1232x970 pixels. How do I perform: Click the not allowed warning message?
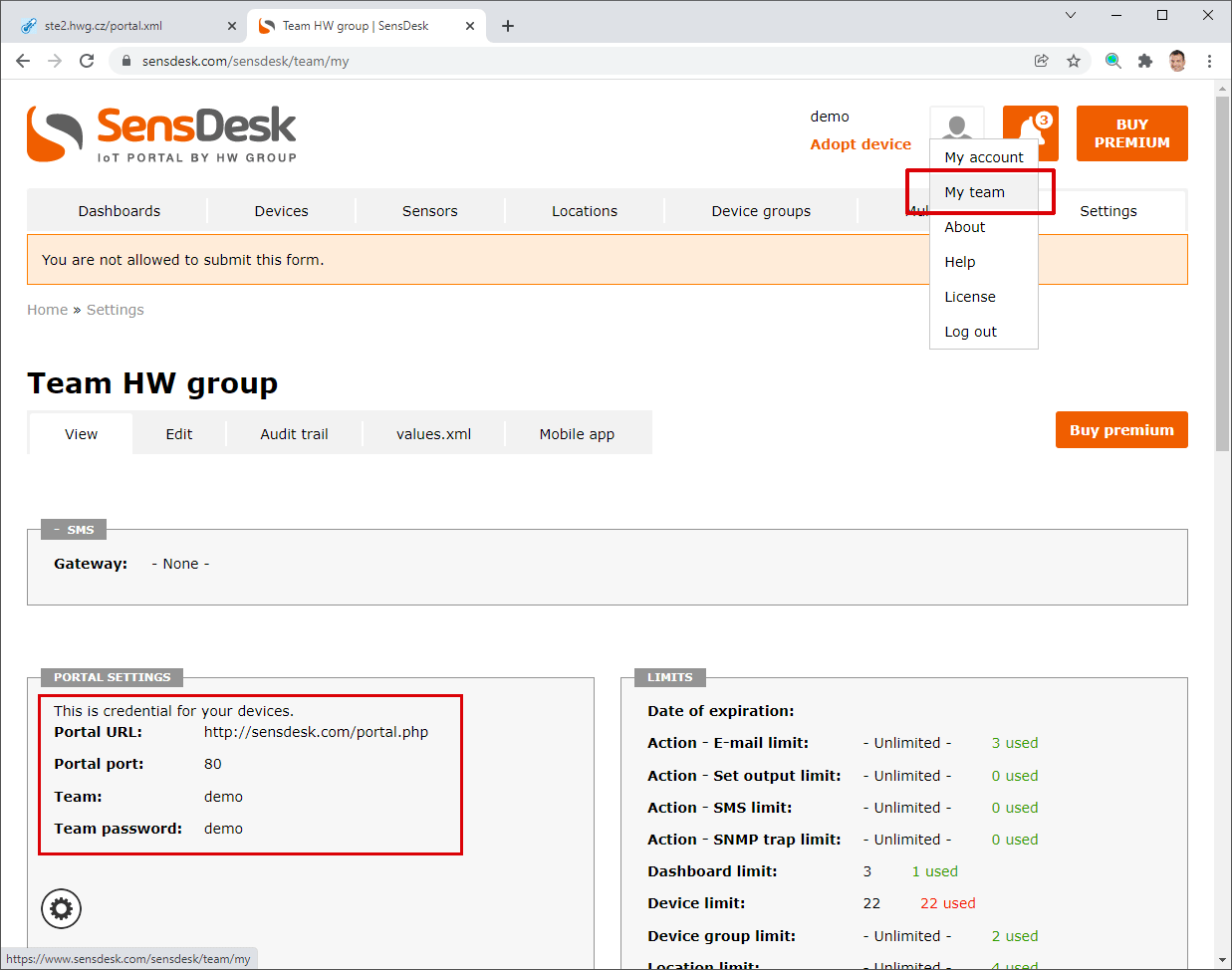point(183,260)
